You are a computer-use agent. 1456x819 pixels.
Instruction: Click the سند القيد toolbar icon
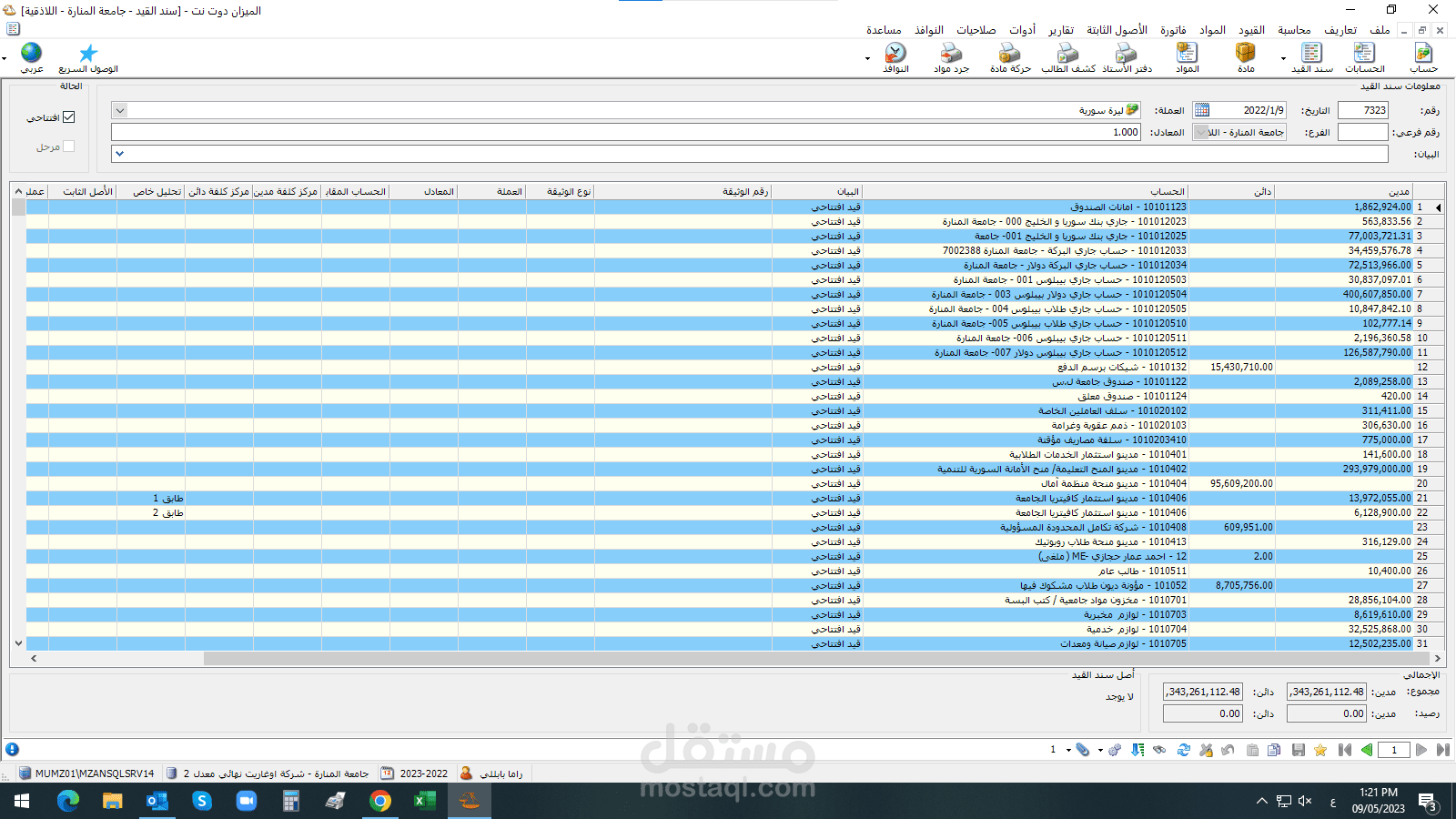pos(1311,57)
